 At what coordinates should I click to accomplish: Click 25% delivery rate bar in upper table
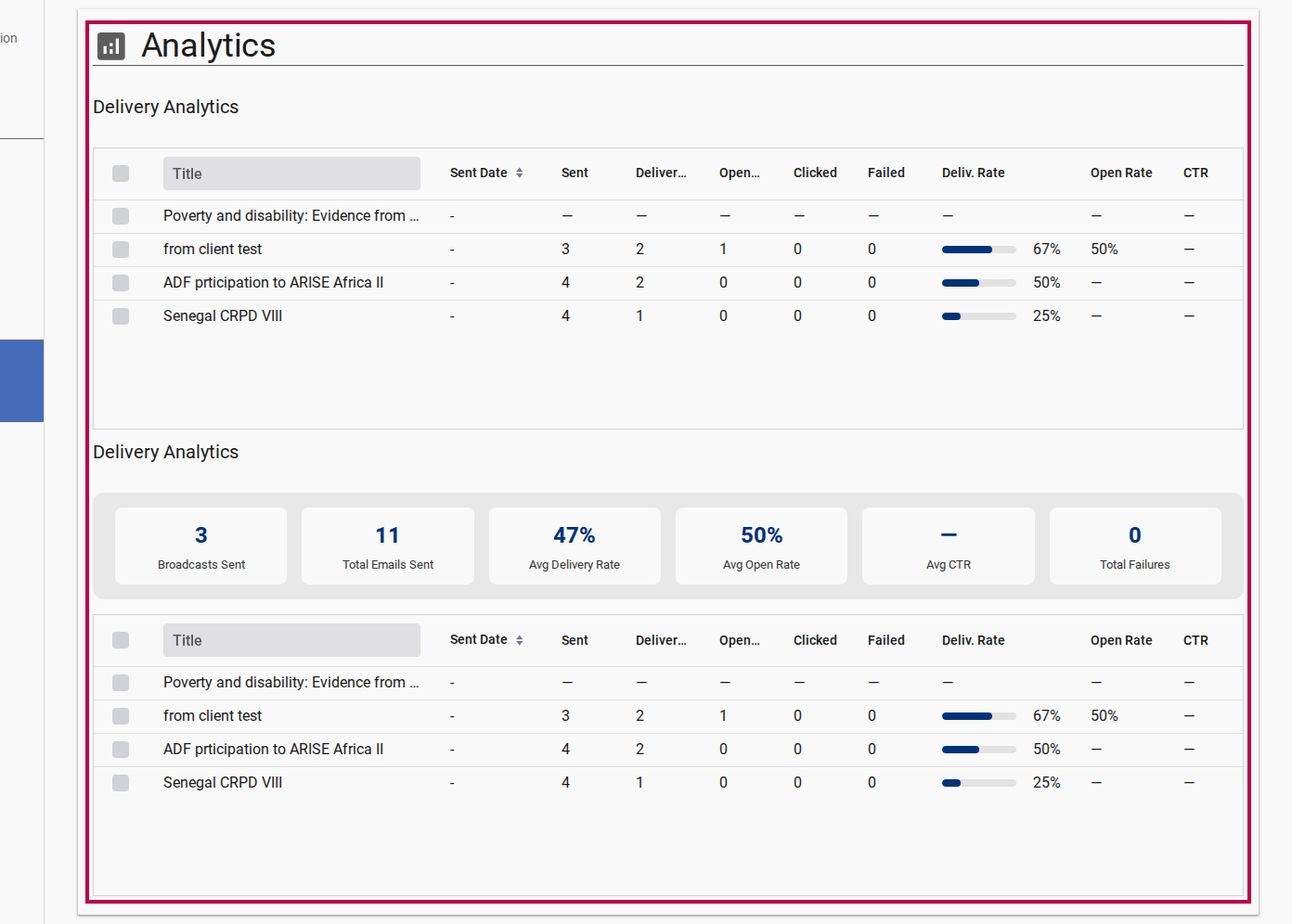979,316
